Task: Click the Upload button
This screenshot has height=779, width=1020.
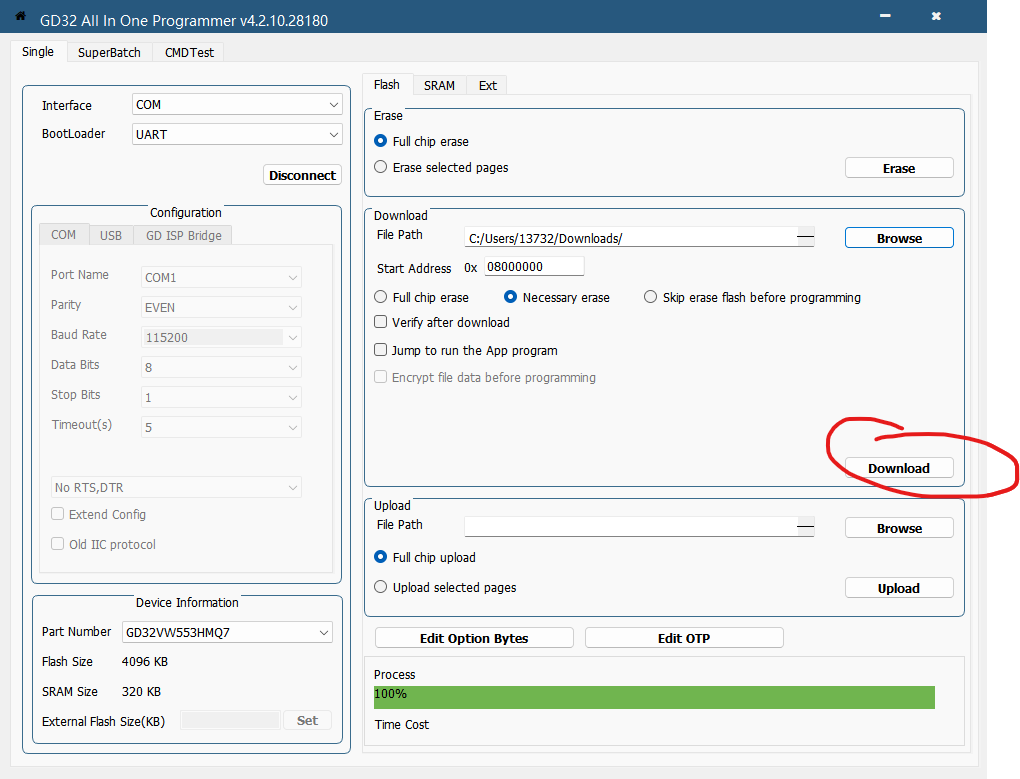Action: tap(899, 588)
